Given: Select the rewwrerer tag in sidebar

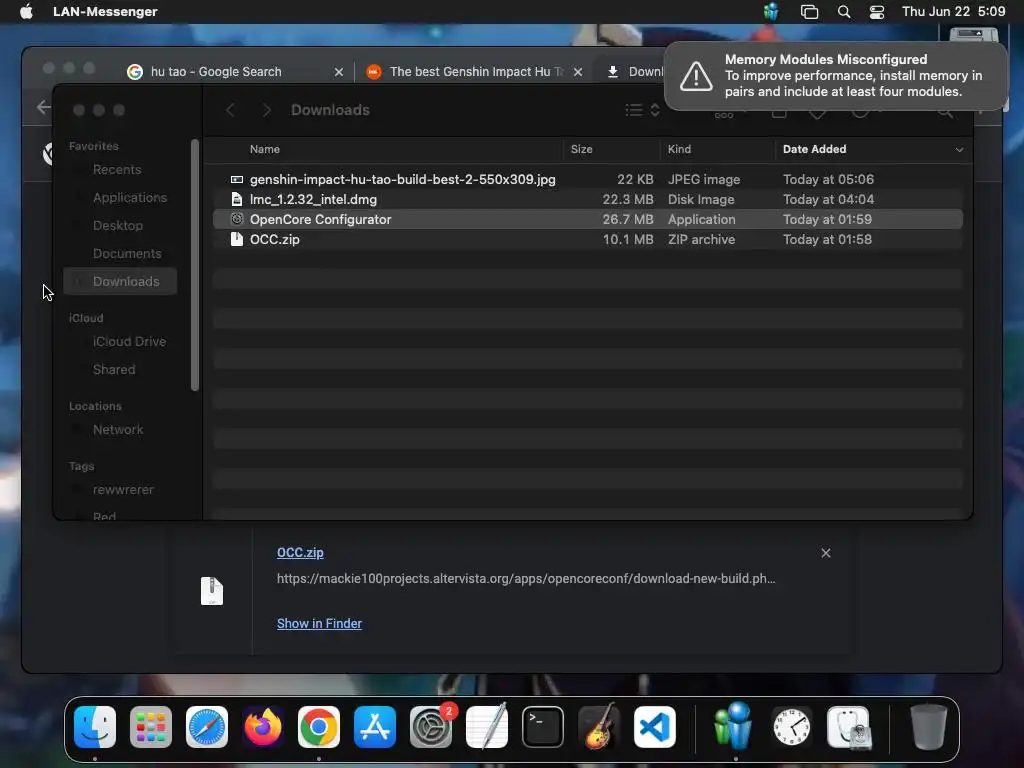Looking at the screenshot, I should (x=123, y=490).
